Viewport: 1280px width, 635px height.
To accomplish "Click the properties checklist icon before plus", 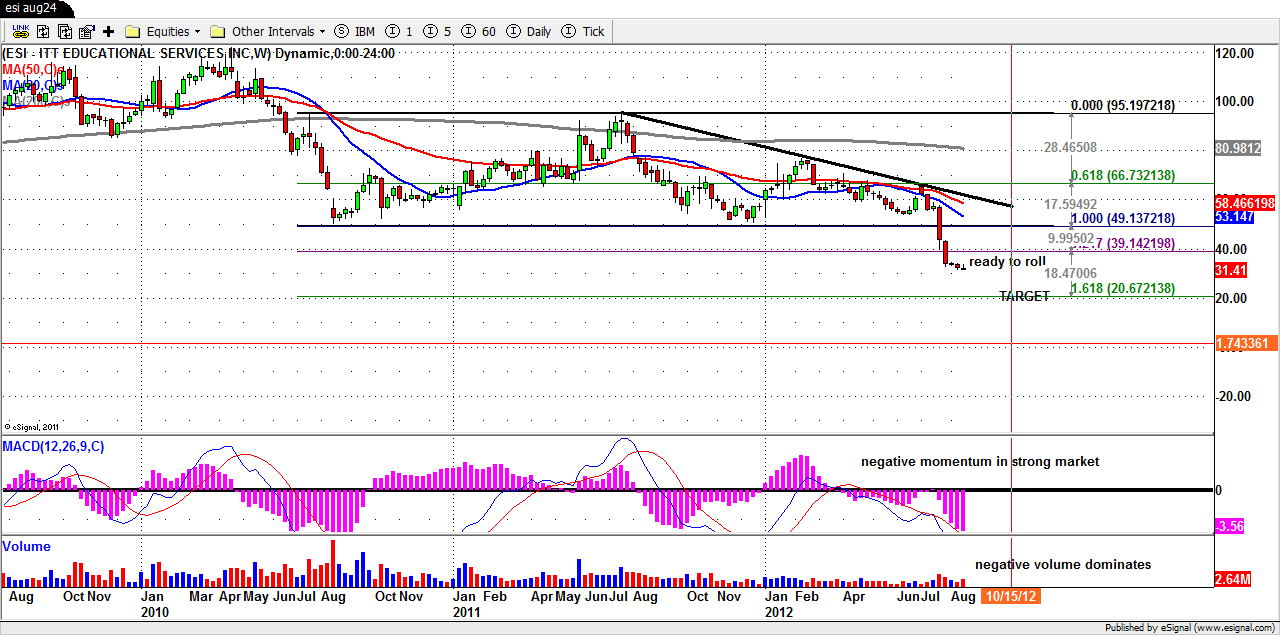I will point(86,31).
